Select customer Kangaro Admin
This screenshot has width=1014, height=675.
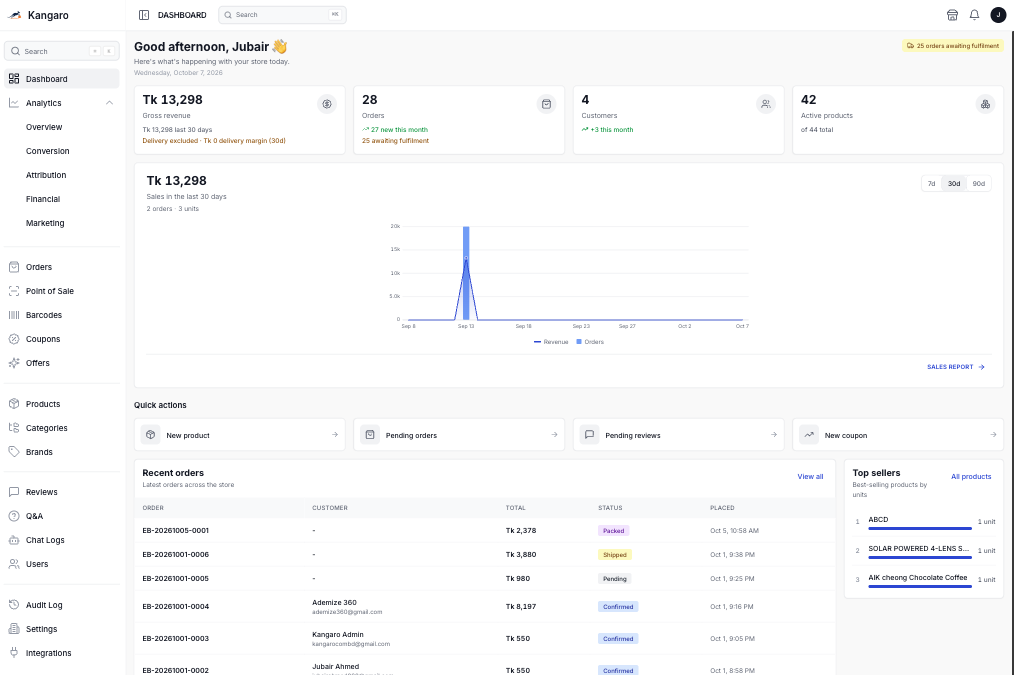pyautogui.click(x=338, y=634)
